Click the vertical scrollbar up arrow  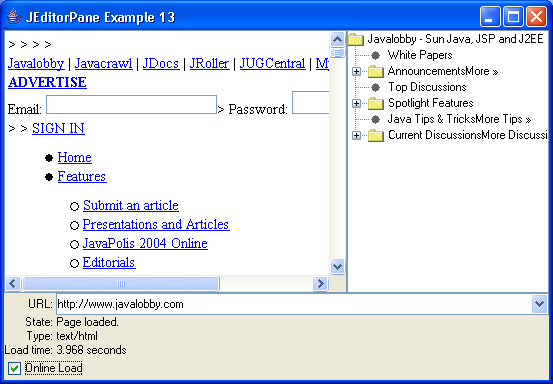click(x=338, y=39)
